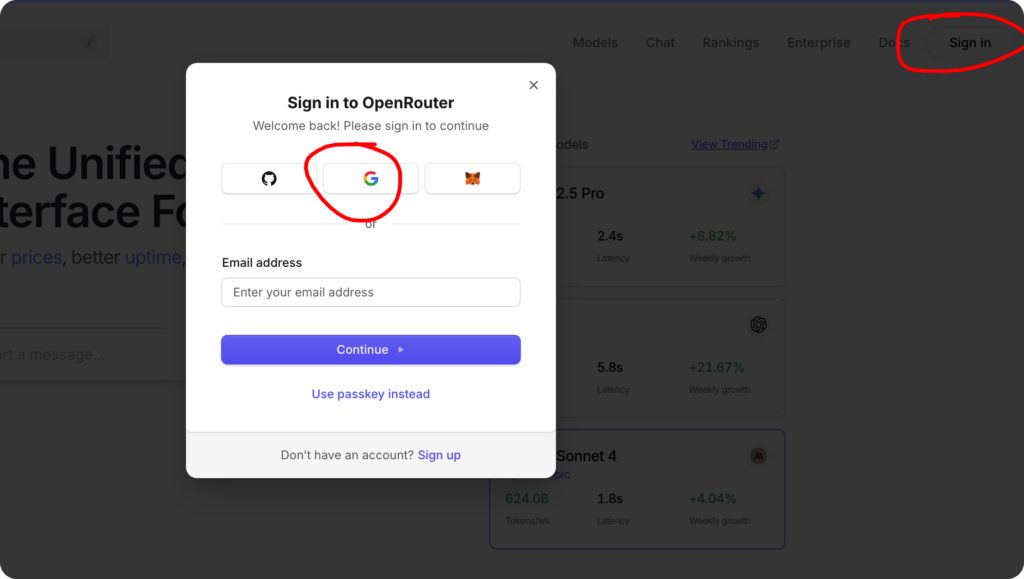Click Use passkey instead link
Viewport: 1024px width, 579px height.
[x=371, y=394]
